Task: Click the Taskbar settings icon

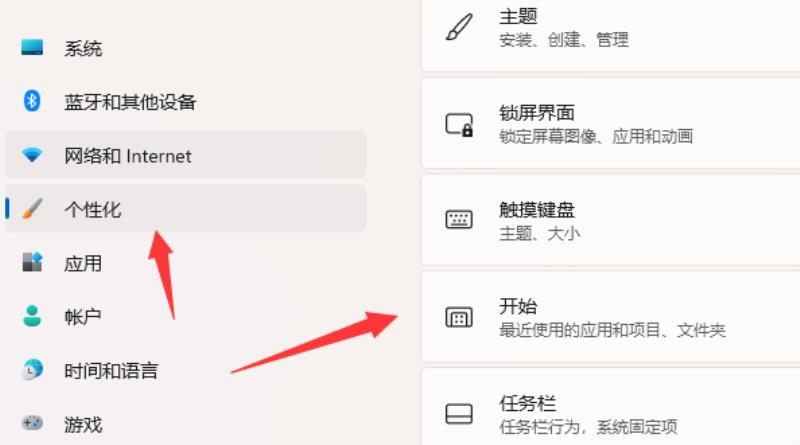Action: (459, 414)
